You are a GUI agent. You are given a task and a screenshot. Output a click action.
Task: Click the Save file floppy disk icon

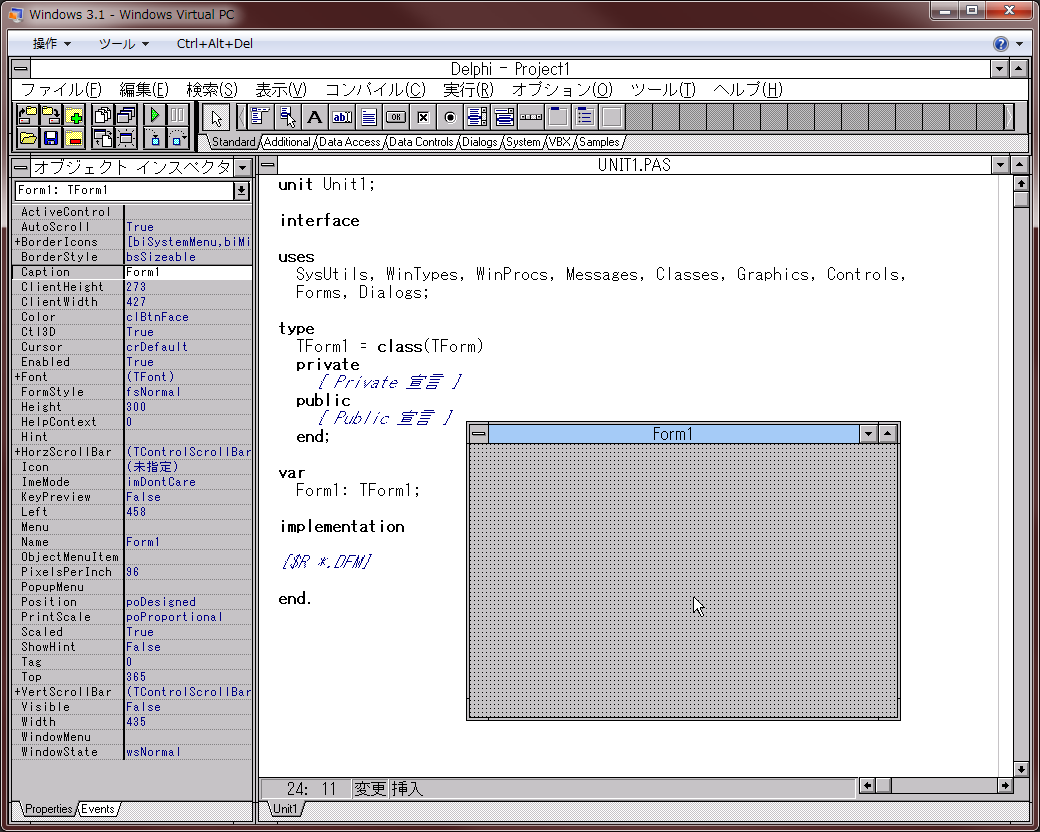pyautogui.click(x=51, y=138)
